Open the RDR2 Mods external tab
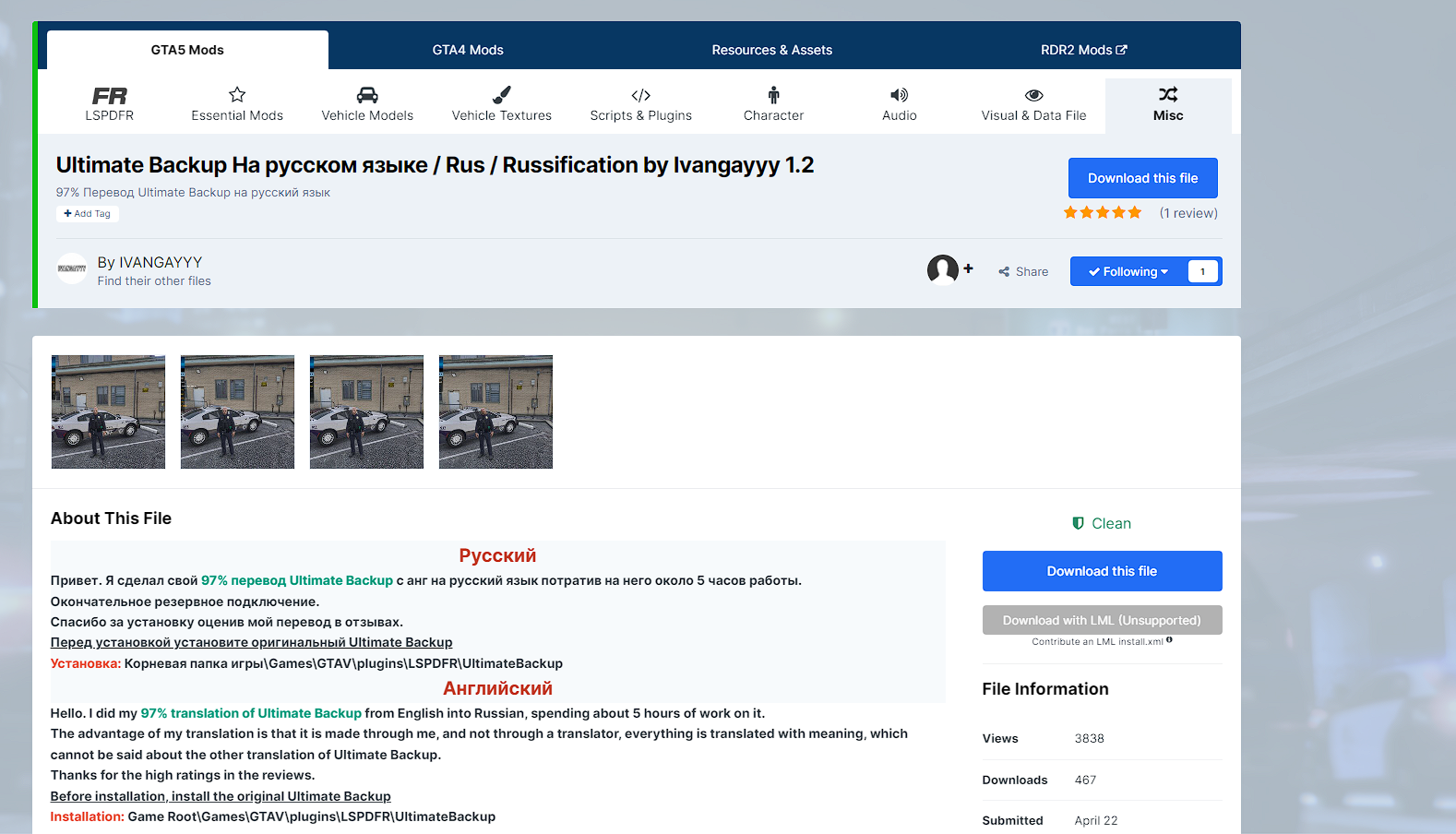Image resolution: width=1456 pixels, height=834 pixels. [1084, 50]
